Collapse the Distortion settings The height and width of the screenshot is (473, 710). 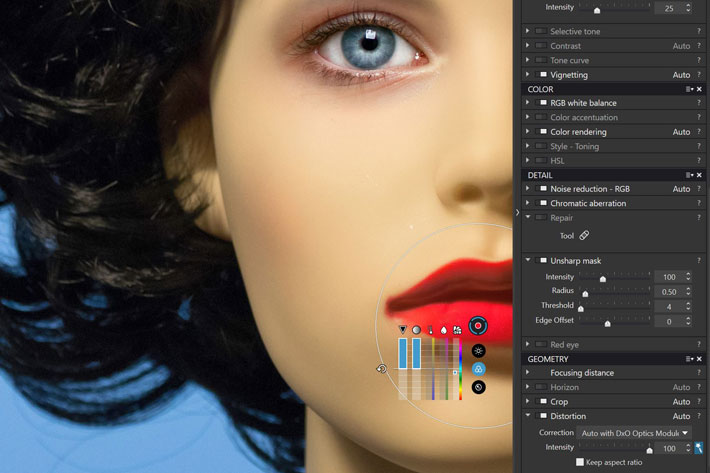click(528, 416)
